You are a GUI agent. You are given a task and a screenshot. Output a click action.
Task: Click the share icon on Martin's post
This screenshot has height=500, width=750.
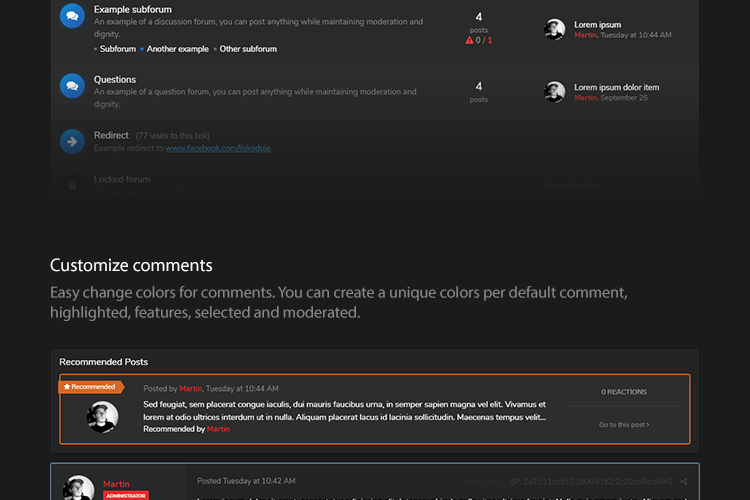(684, 481)
